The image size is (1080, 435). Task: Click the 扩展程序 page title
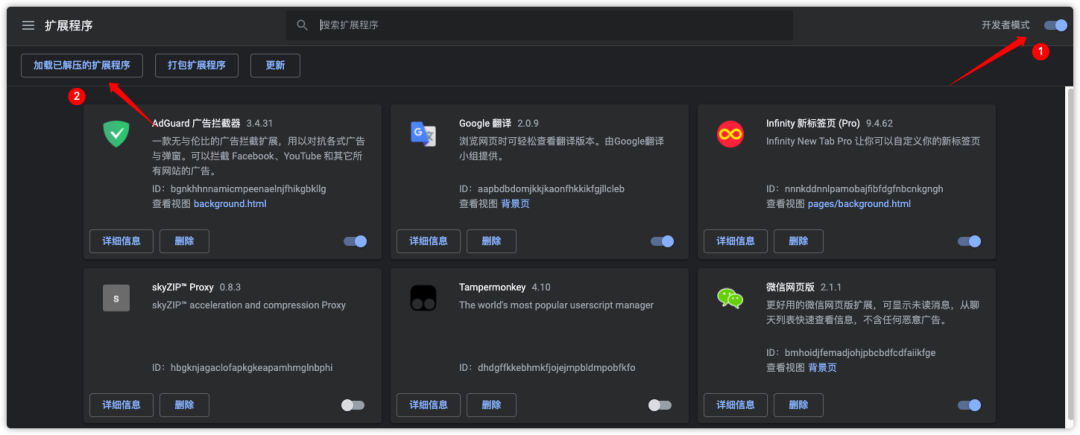point(69,25)
